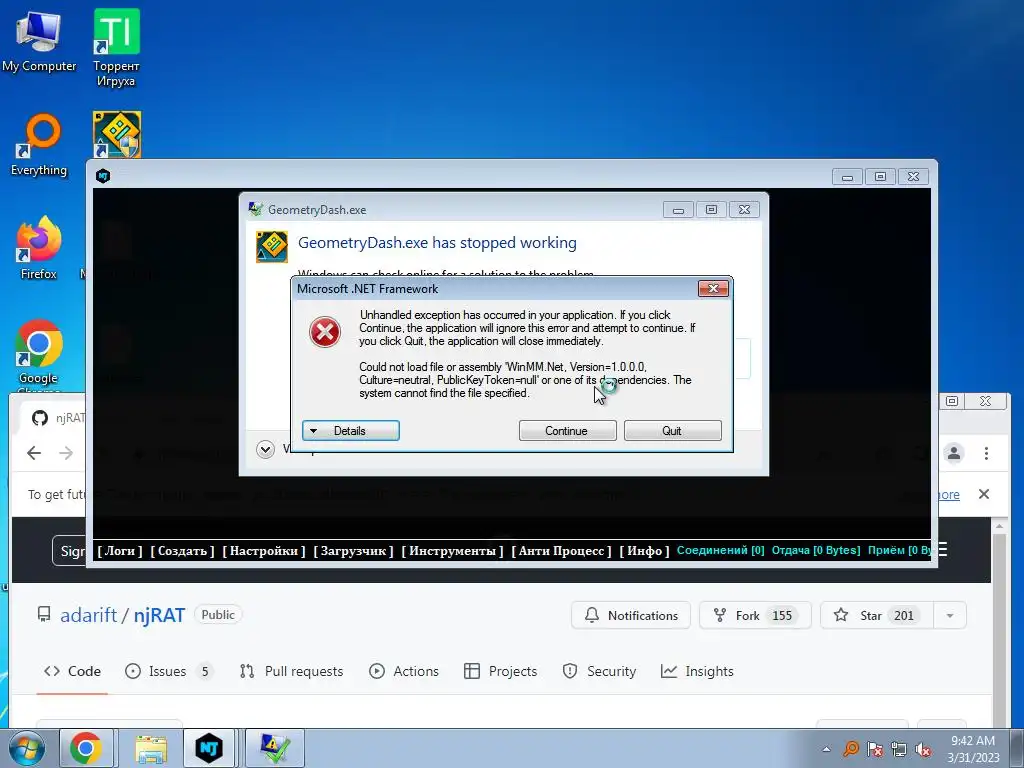Image resolution: width=1024 pixels, height=768 pixels.
Task: Open Everything desktop shortcut
Action: (x=39, y=145)
